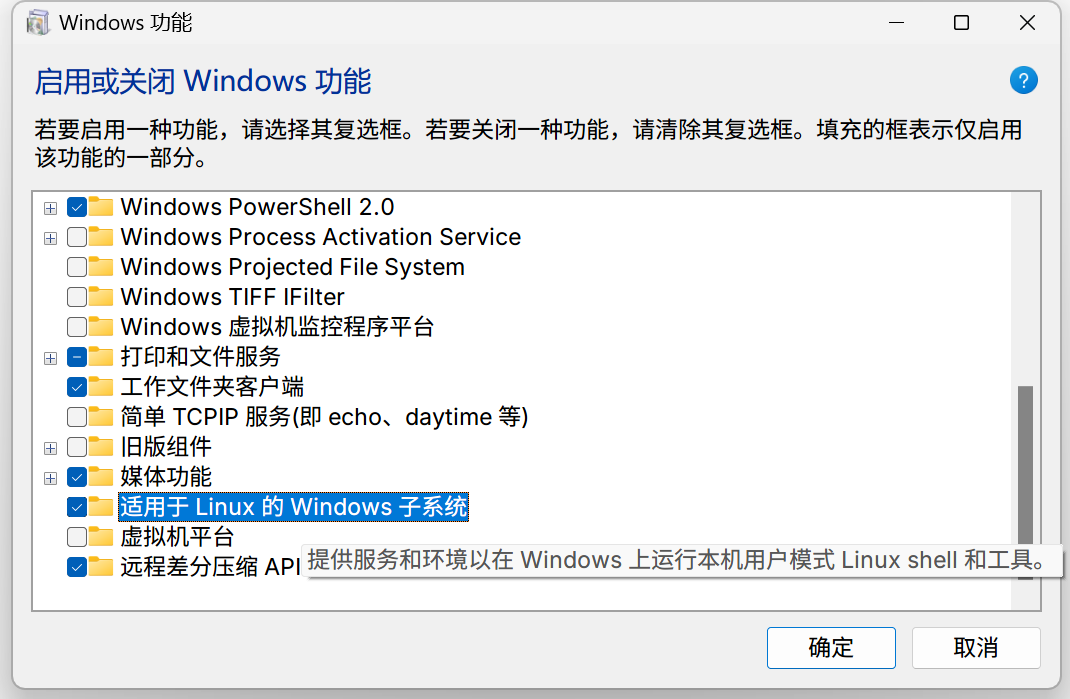Click the folder icon beside Windows PowerShell 2.0
The height and width of the screenshot is (699, 1070).
click(x=101, y=207)
